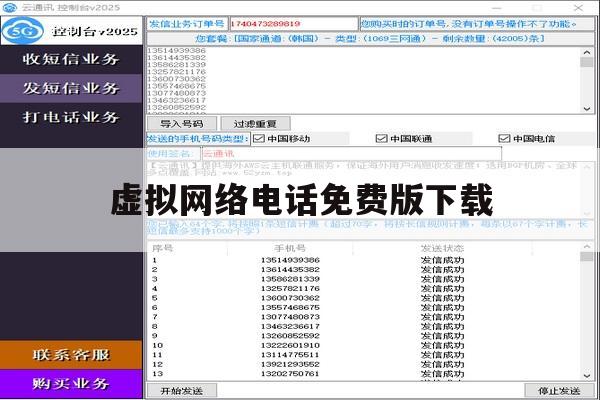The image size is (600, 400).
Task: Select row with number 13114775511 in table
Action: pos(364,355)
